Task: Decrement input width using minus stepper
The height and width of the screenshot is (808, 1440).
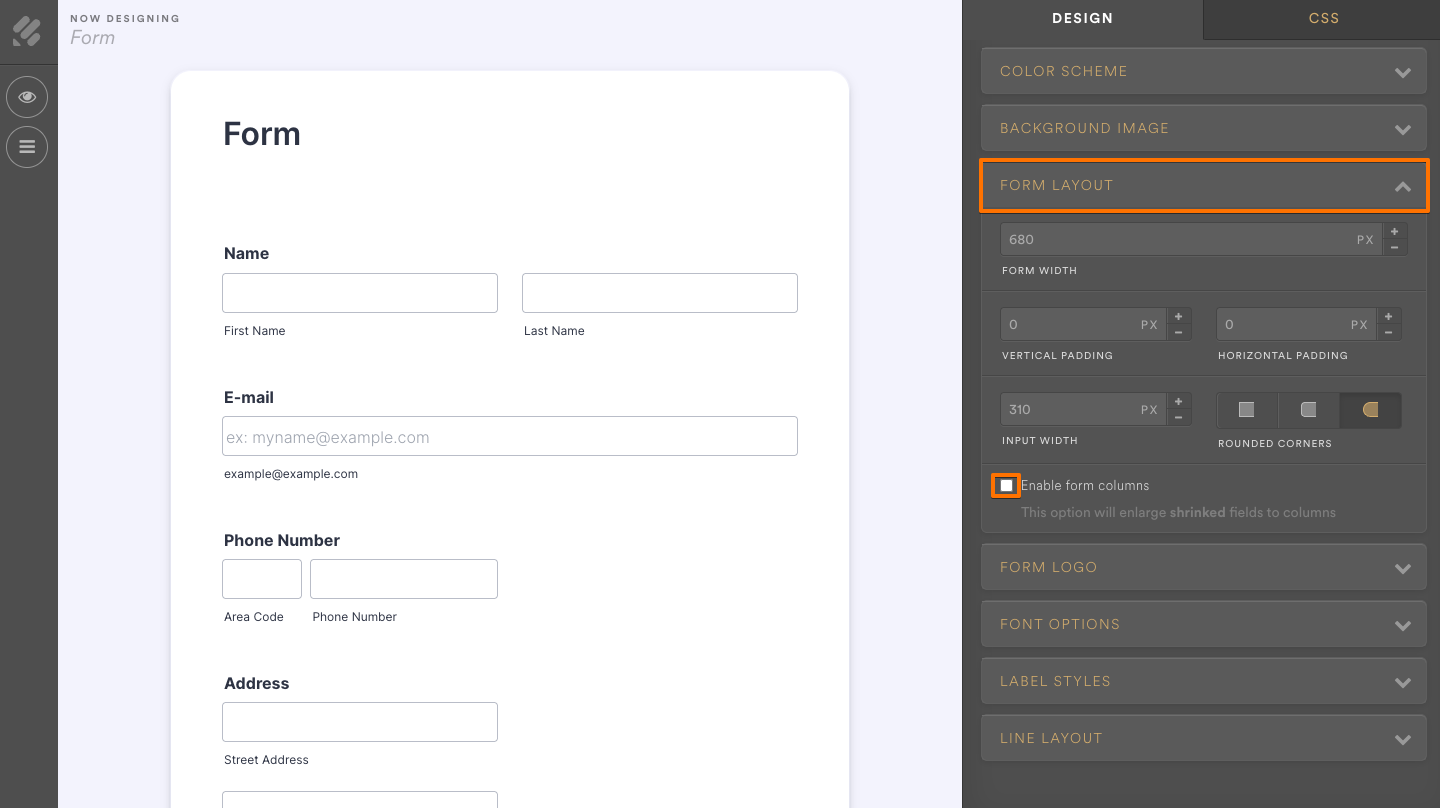Action: coord(1178,416)
